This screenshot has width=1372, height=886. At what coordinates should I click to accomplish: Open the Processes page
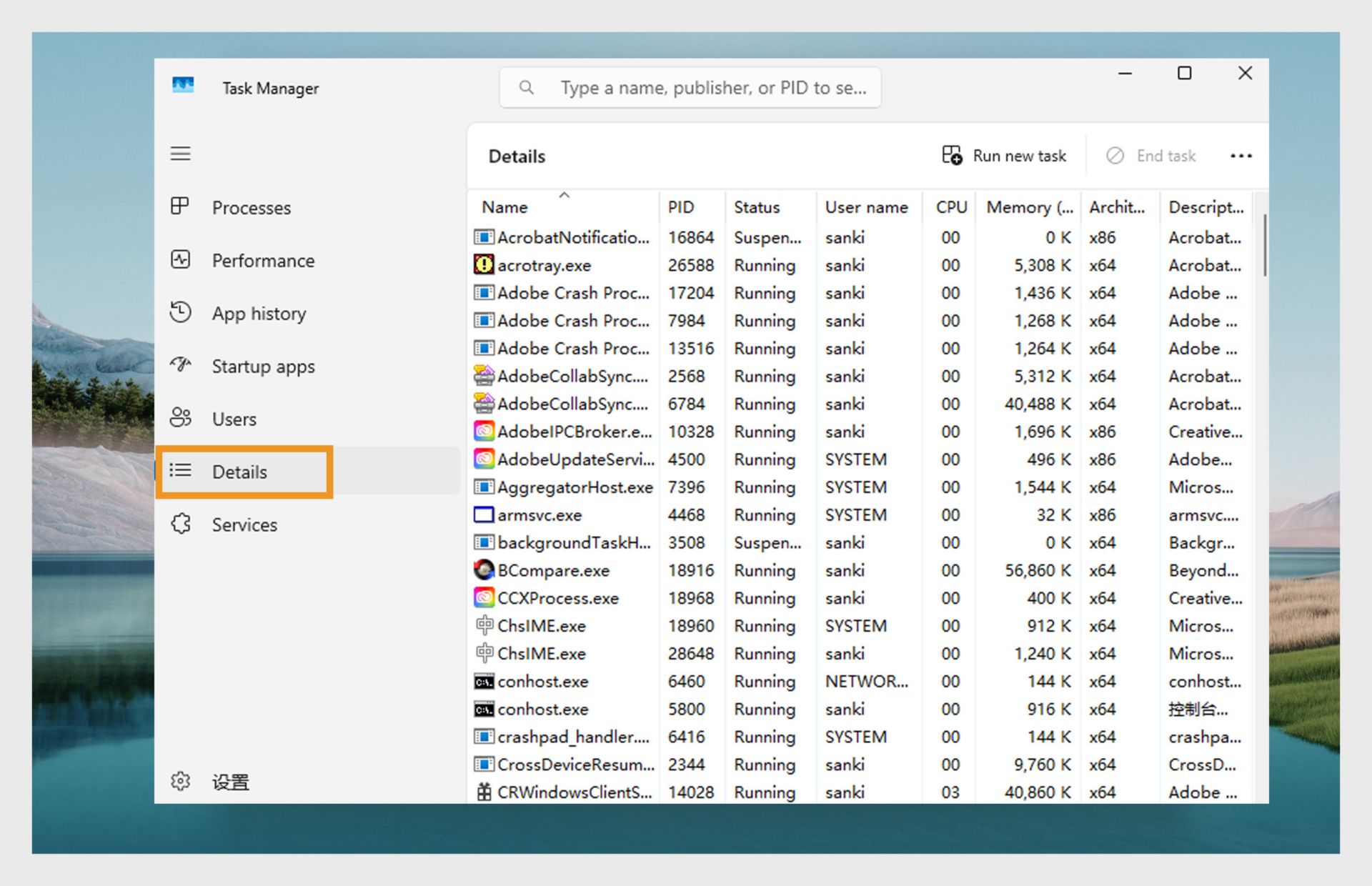coord(250,208)
